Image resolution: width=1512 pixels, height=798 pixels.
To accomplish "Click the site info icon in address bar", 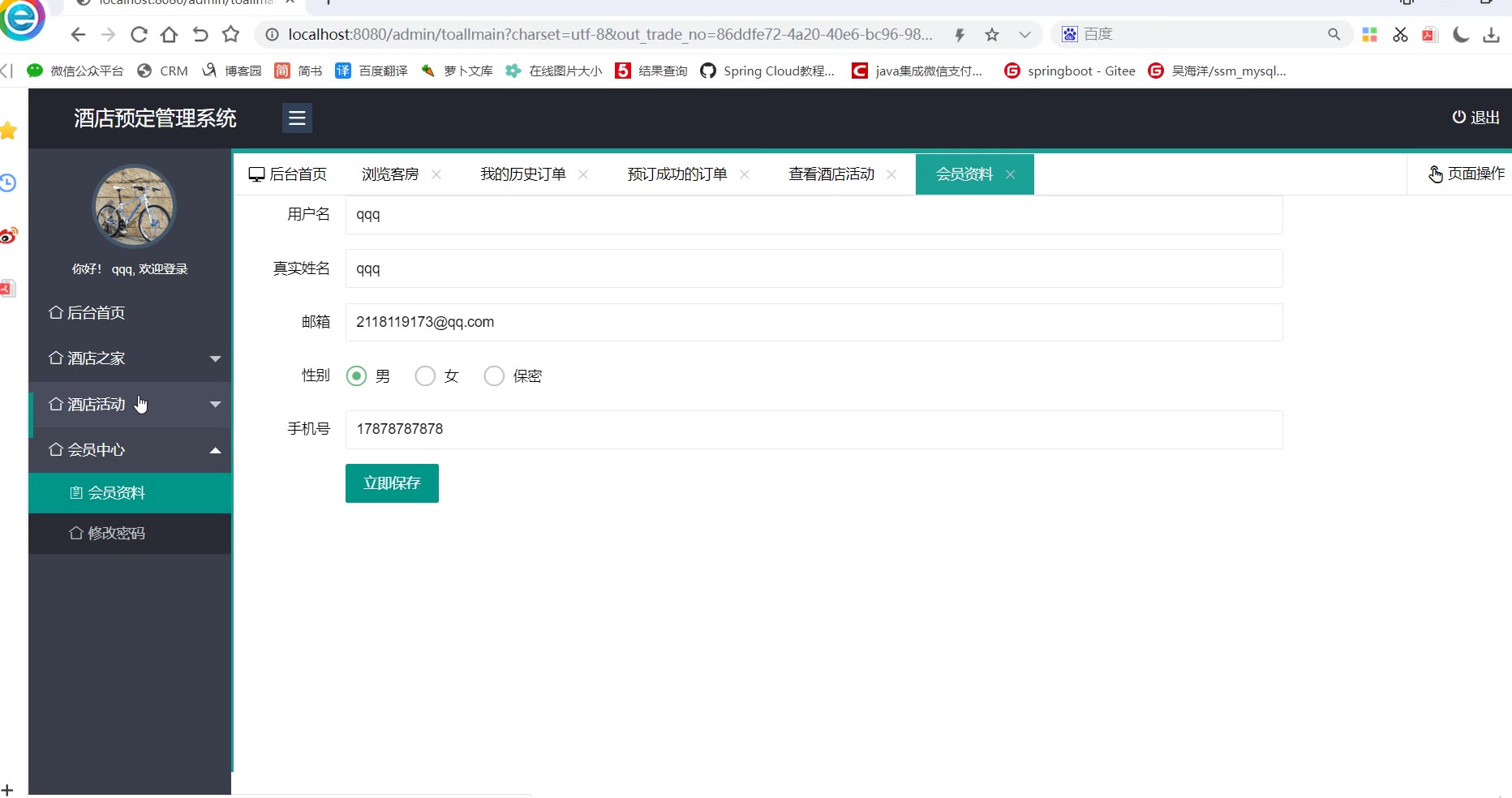I will coord(273,35).
